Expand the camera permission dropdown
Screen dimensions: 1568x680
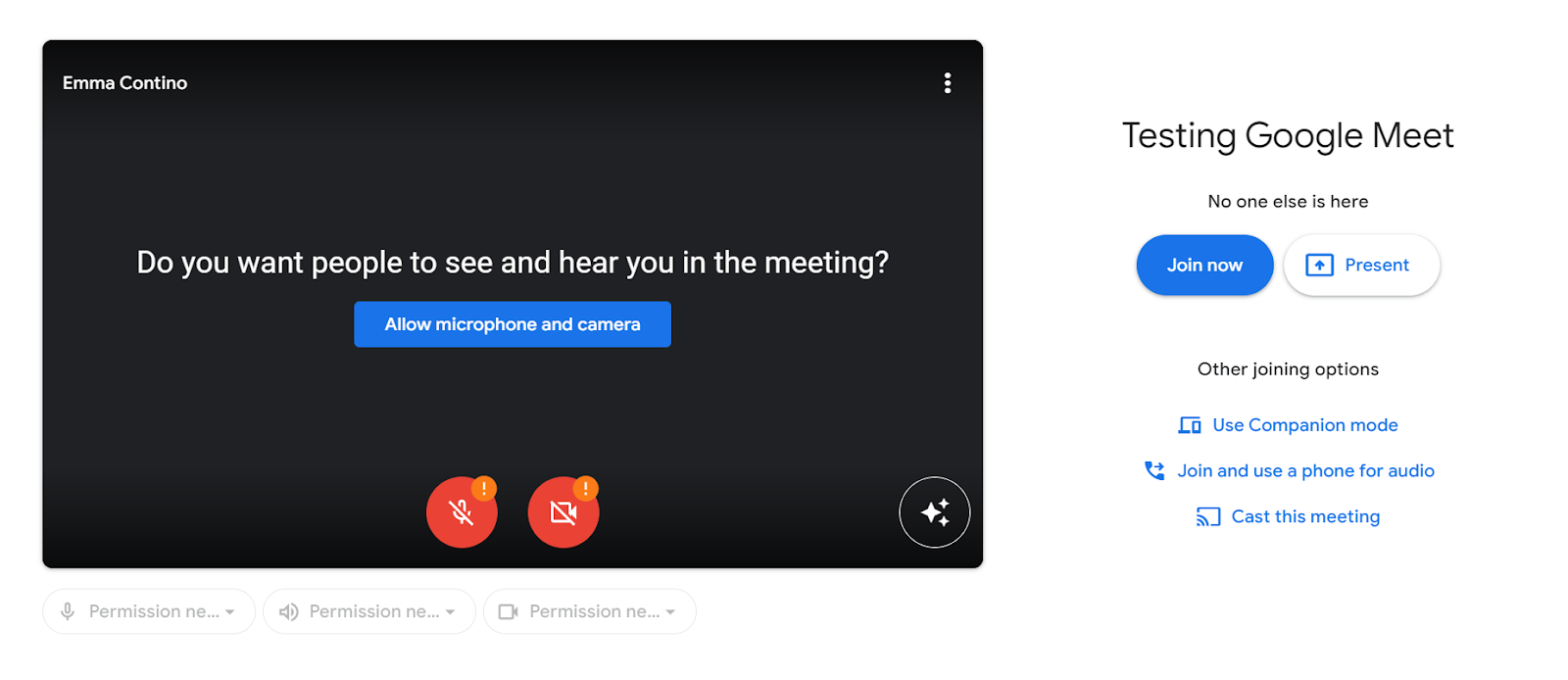point(590,611)
